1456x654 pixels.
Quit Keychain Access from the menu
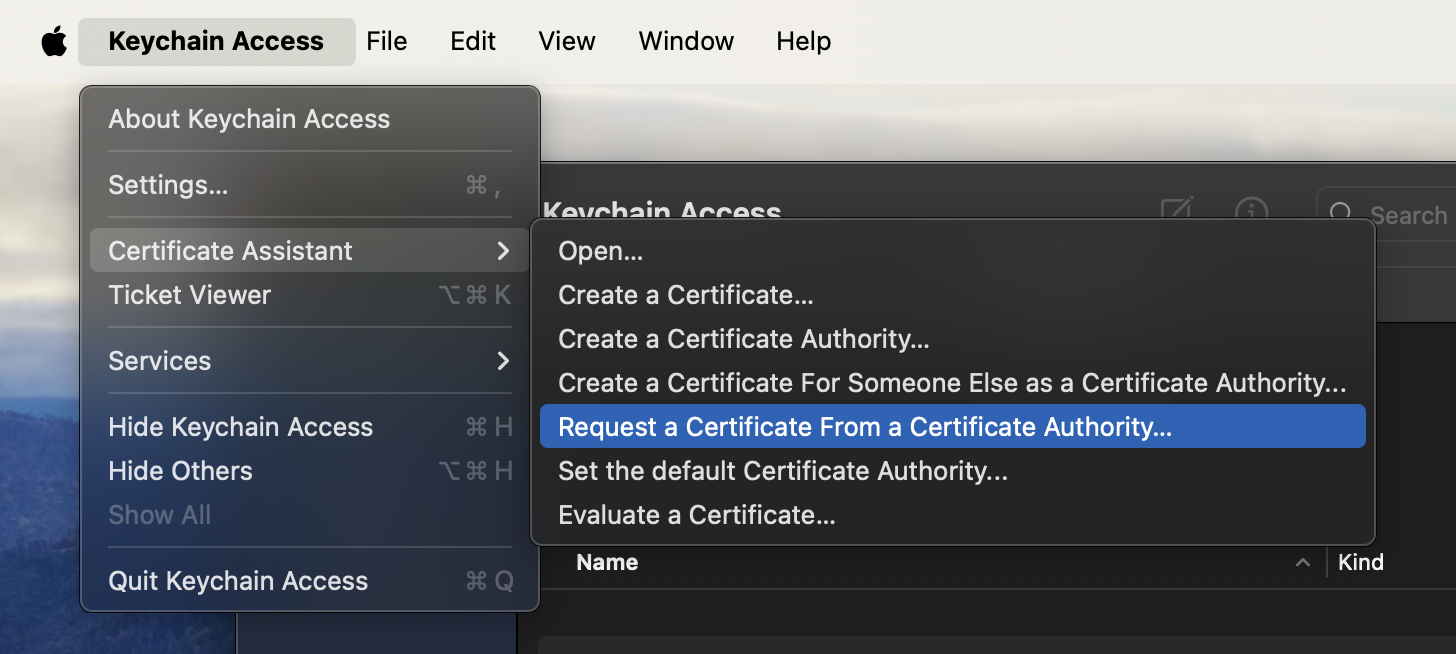point(238,581)
